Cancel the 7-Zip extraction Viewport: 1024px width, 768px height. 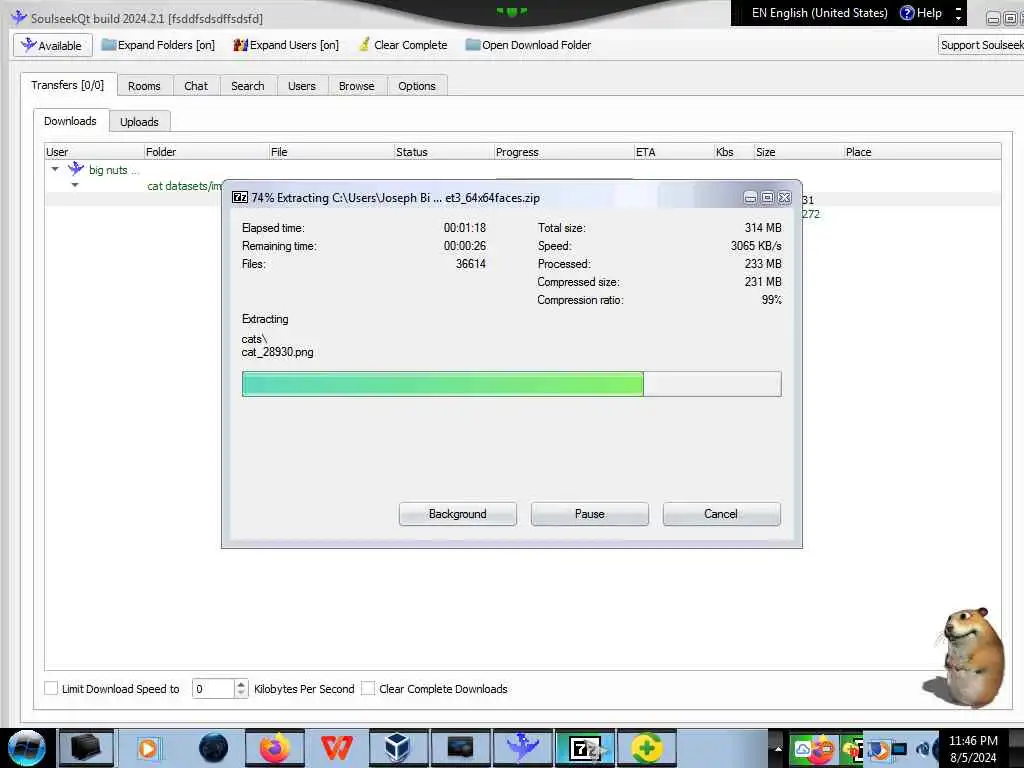pos(721,514)
